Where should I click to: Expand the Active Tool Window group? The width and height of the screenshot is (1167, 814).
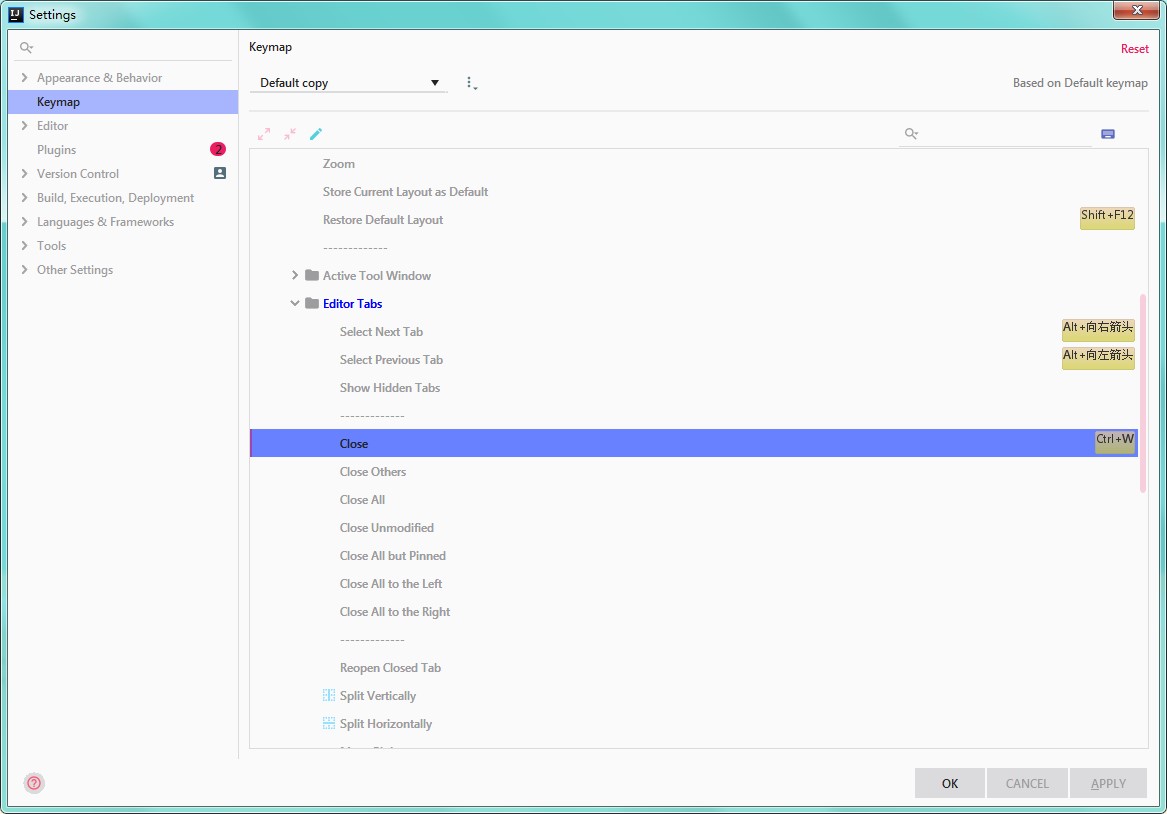[x=295, y=275]
